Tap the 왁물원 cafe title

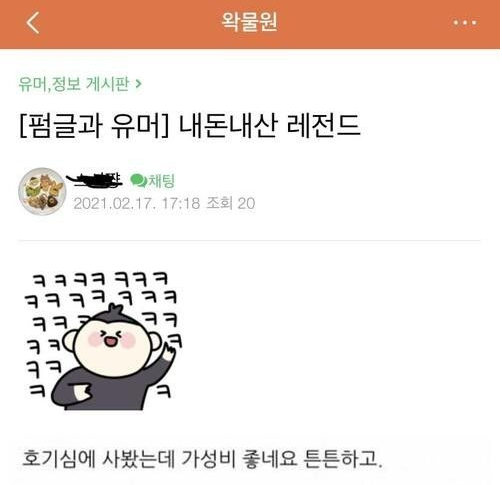(249, 22)
